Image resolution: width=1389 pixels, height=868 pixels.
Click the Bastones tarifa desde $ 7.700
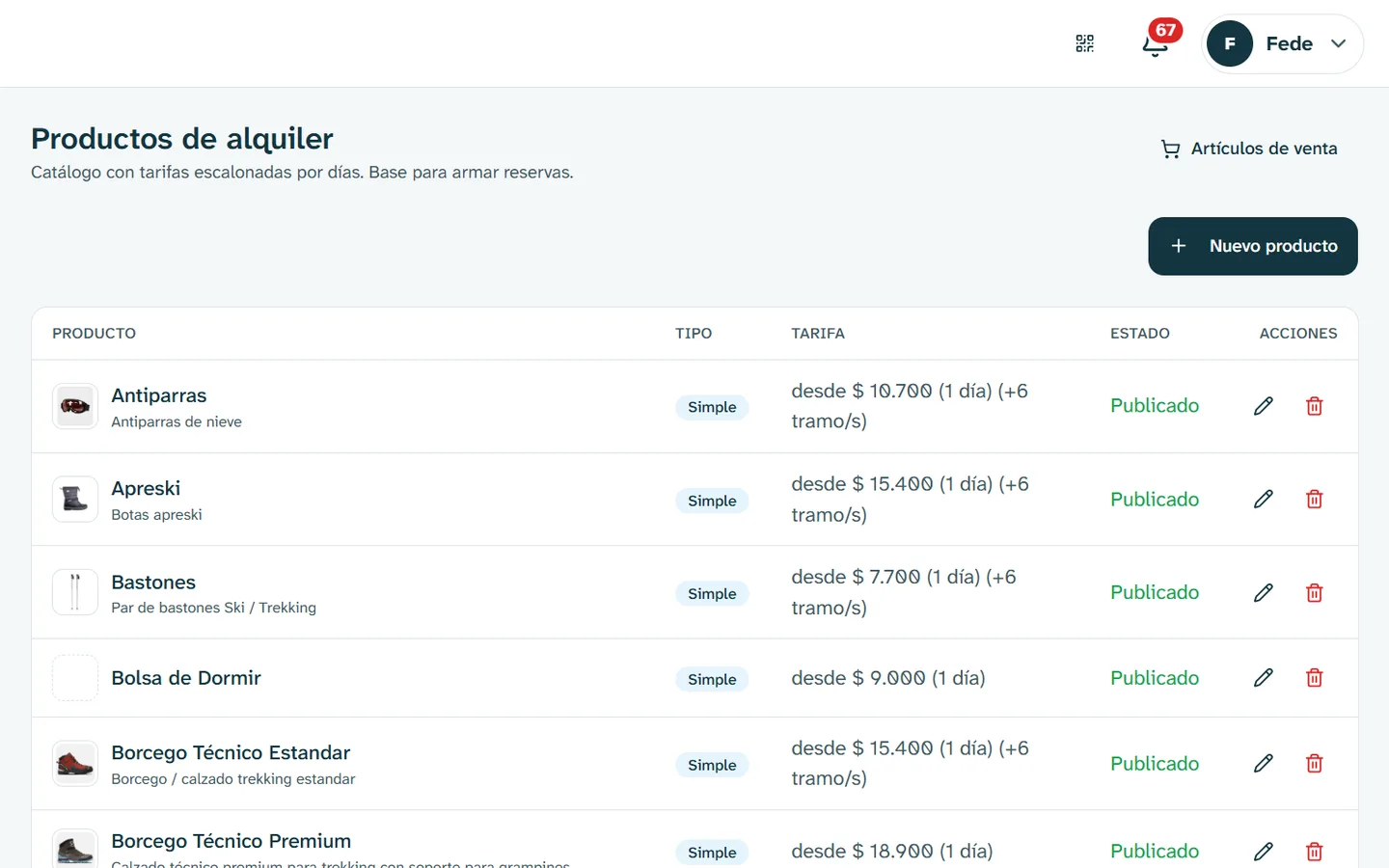coord(904,592)
